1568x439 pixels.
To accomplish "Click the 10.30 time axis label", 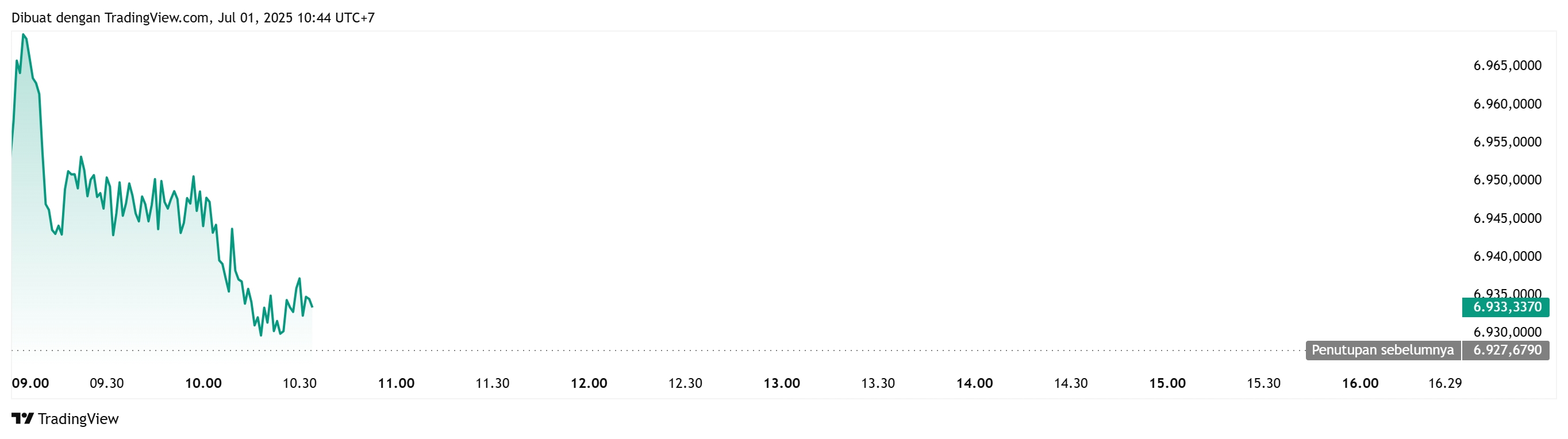I will pos(299,383).
